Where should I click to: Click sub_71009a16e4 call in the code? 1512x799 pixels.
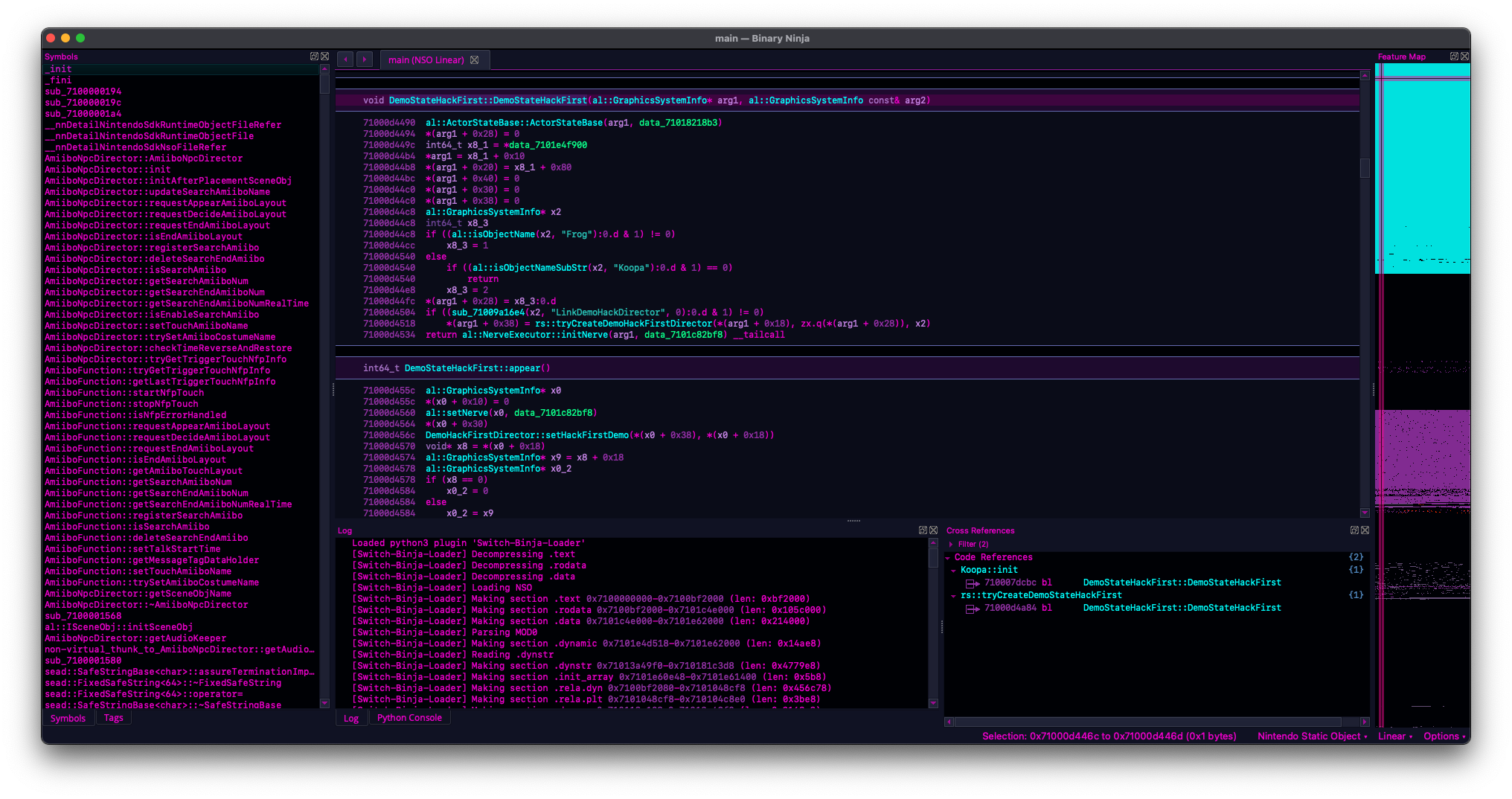[487, 312]
